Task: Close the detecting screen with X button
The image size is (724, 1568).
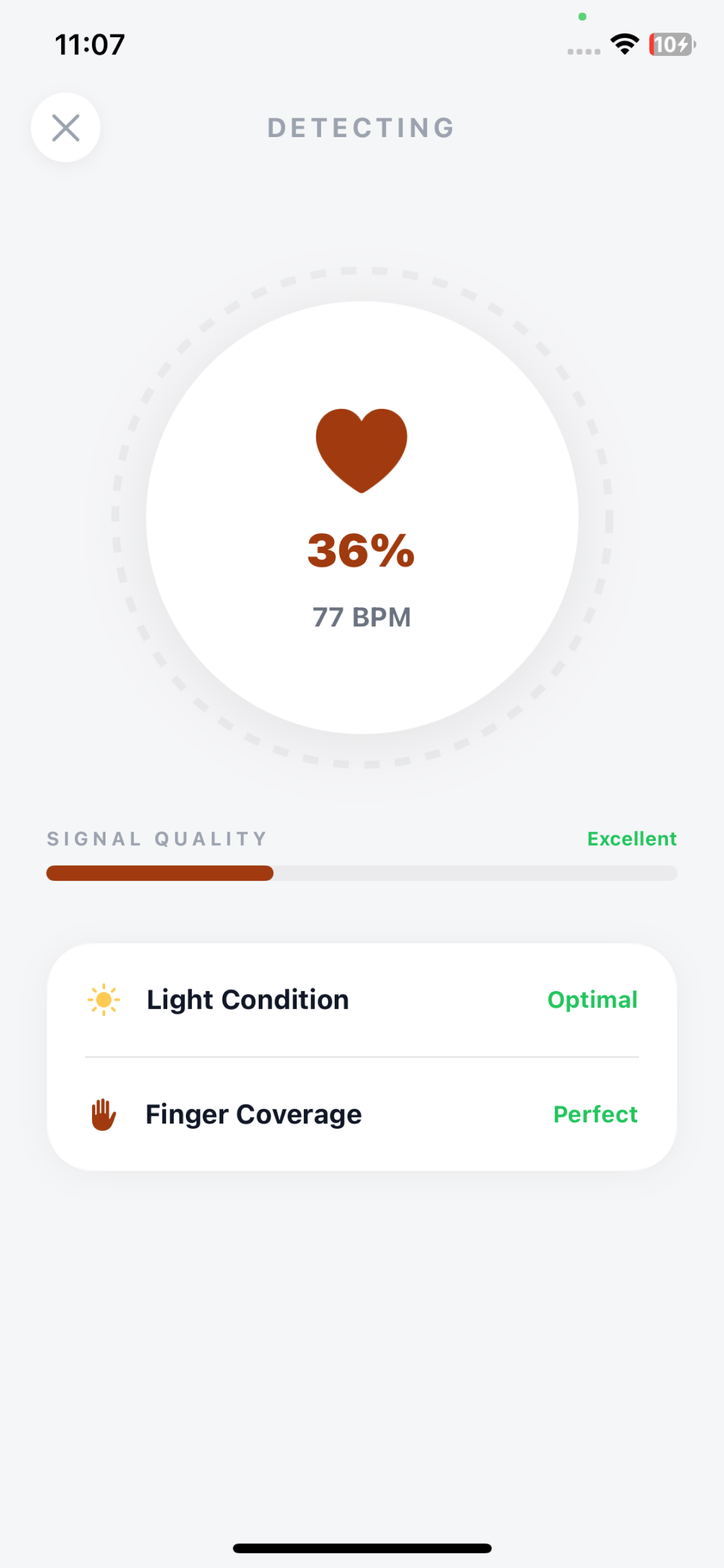Action: point(66,127)
